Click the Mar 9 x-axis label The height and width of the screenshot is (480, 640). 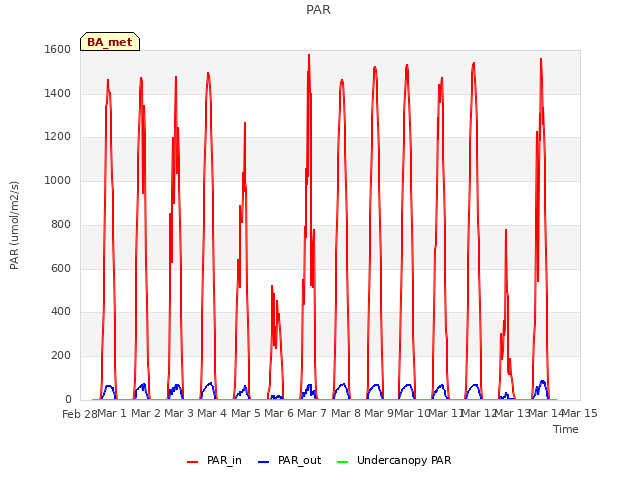[x=379, y=413]
